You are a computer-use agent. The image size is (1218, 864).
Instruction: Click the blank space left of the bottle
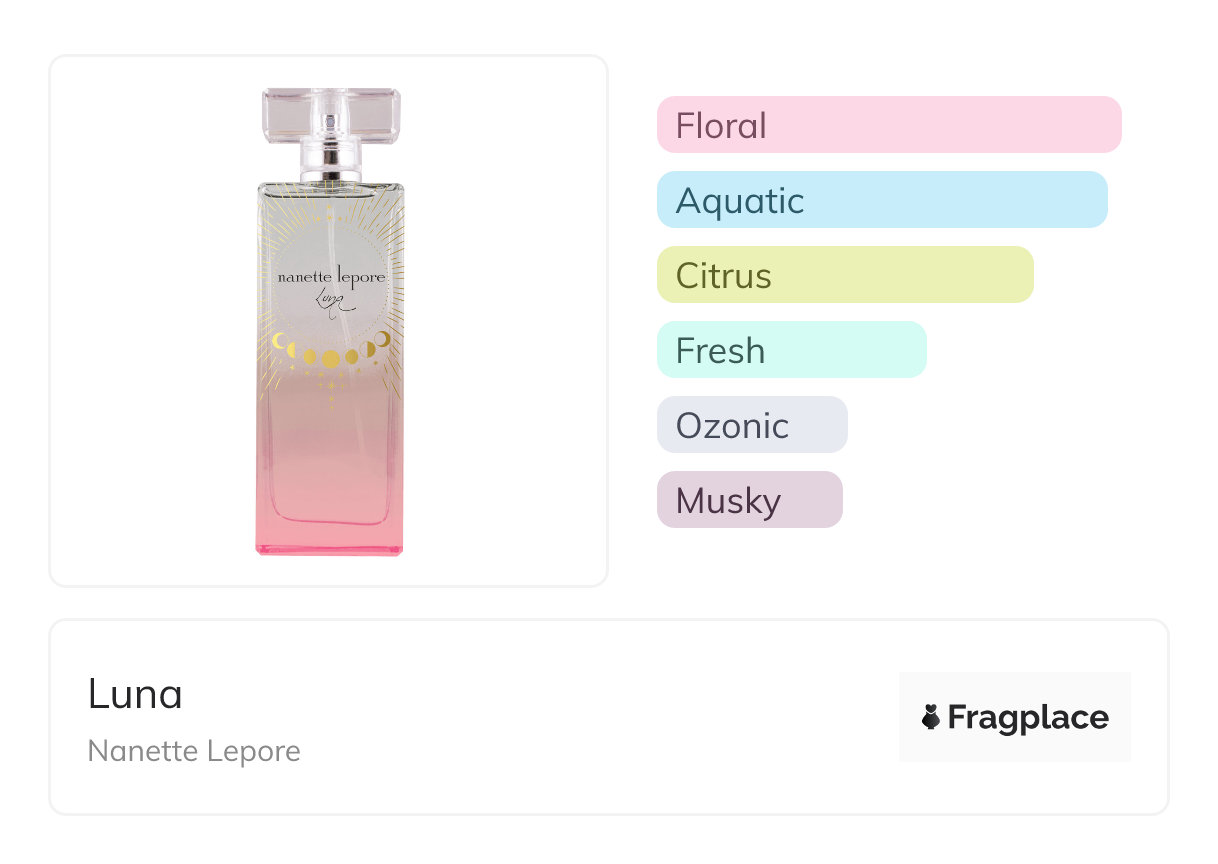(150, 320)
